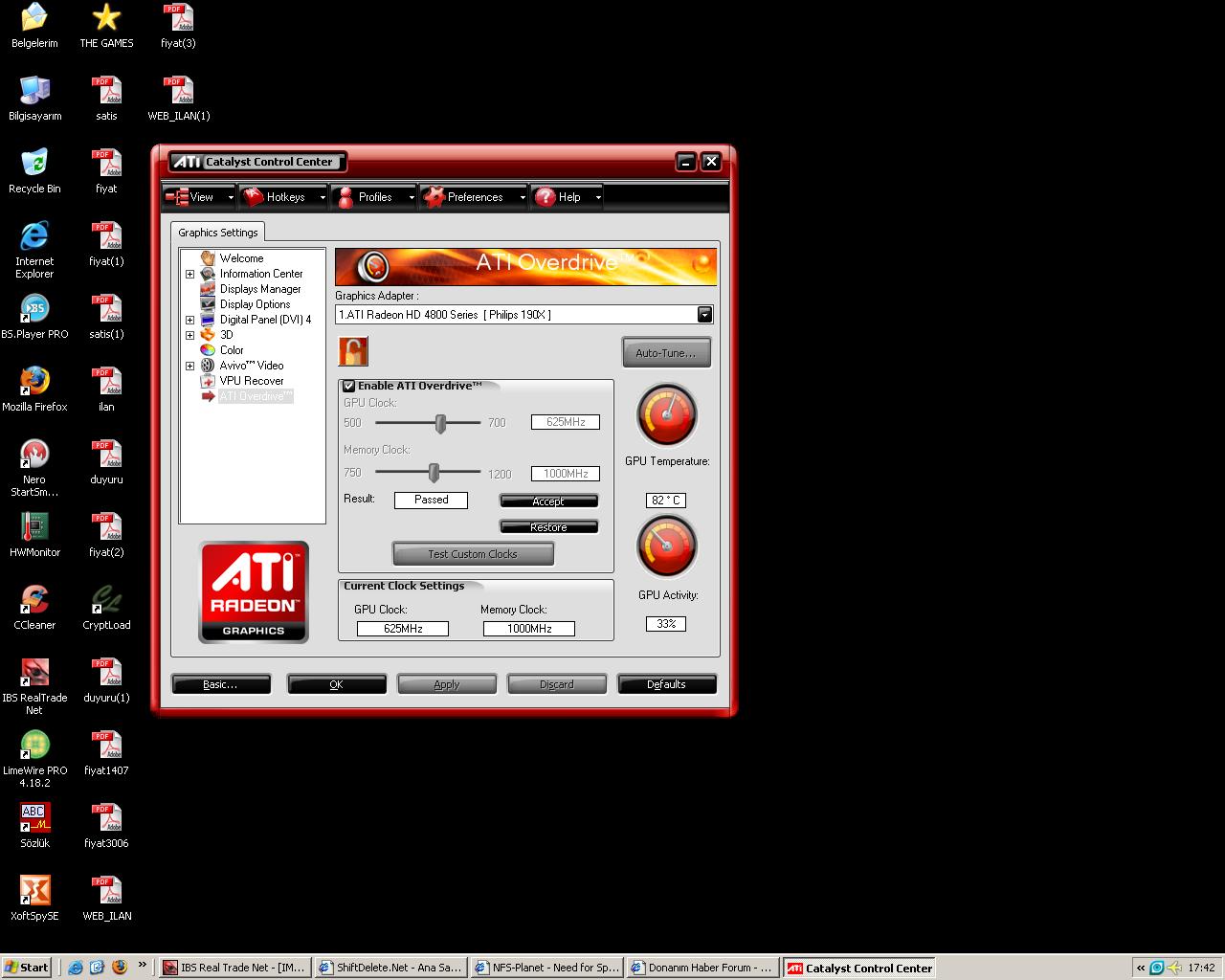Expand the 3D tree node
1225x980 pixels.
pos(189,335)
